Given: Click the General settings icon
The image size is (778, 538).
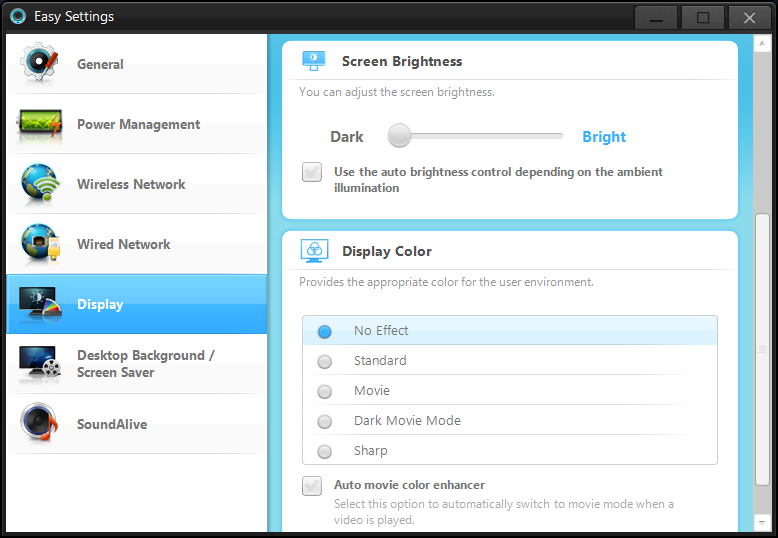Looking at the screenshot, I should click(40, 64).
